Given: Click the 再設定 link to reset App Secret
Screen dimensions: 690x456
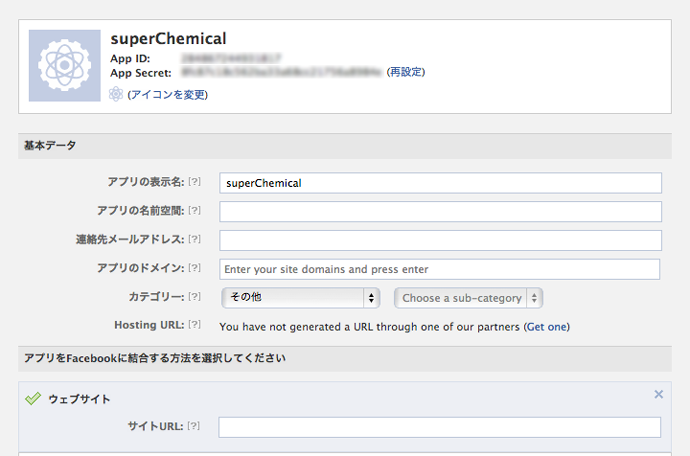Looking at the screenshot, I should tap(406, 72).
